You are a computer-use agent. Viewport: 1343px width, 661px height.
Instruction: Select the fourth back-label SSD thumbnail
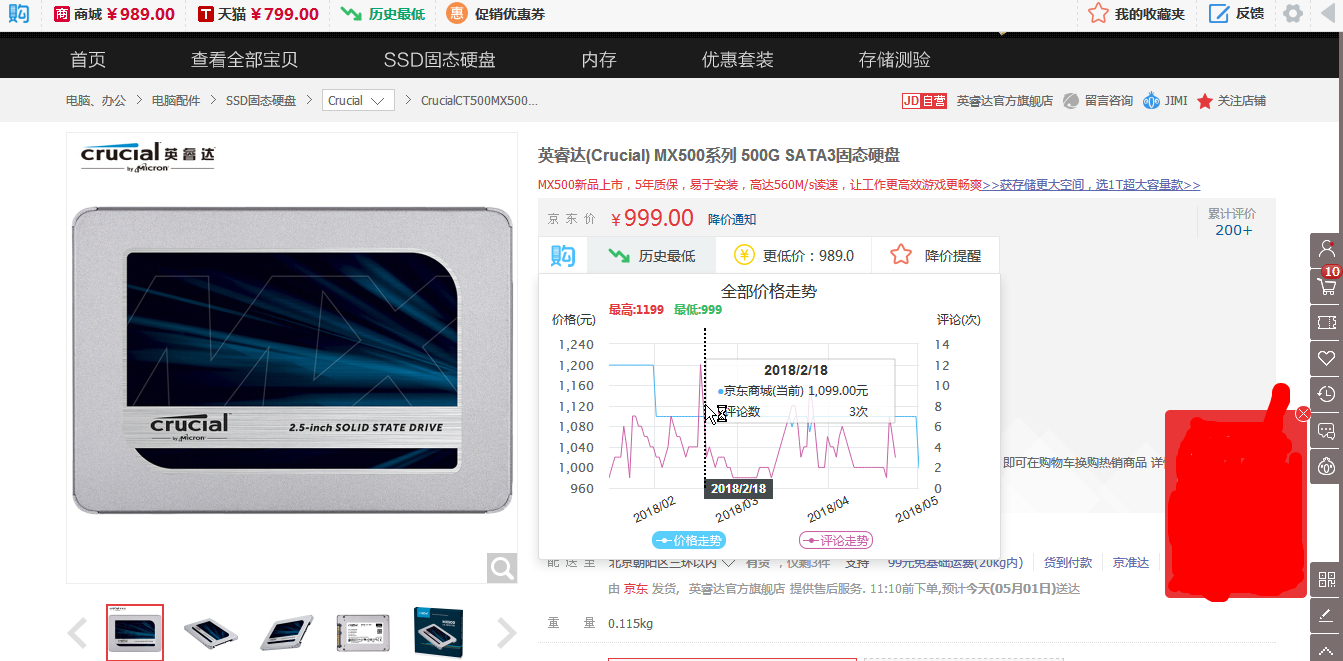coord(363,633)
